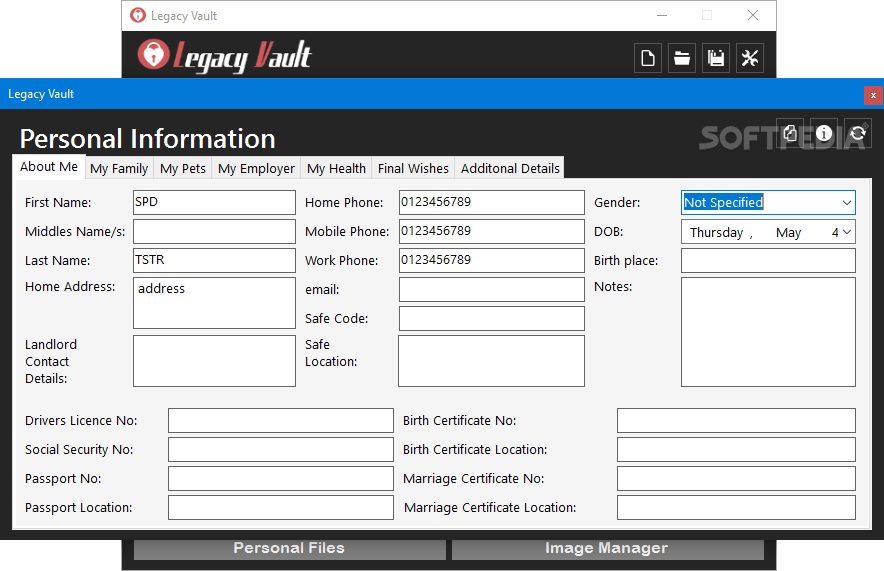This screenshot has height=571, width=884.
Task: Click inside the Notes text area
Action: [768, 332]
